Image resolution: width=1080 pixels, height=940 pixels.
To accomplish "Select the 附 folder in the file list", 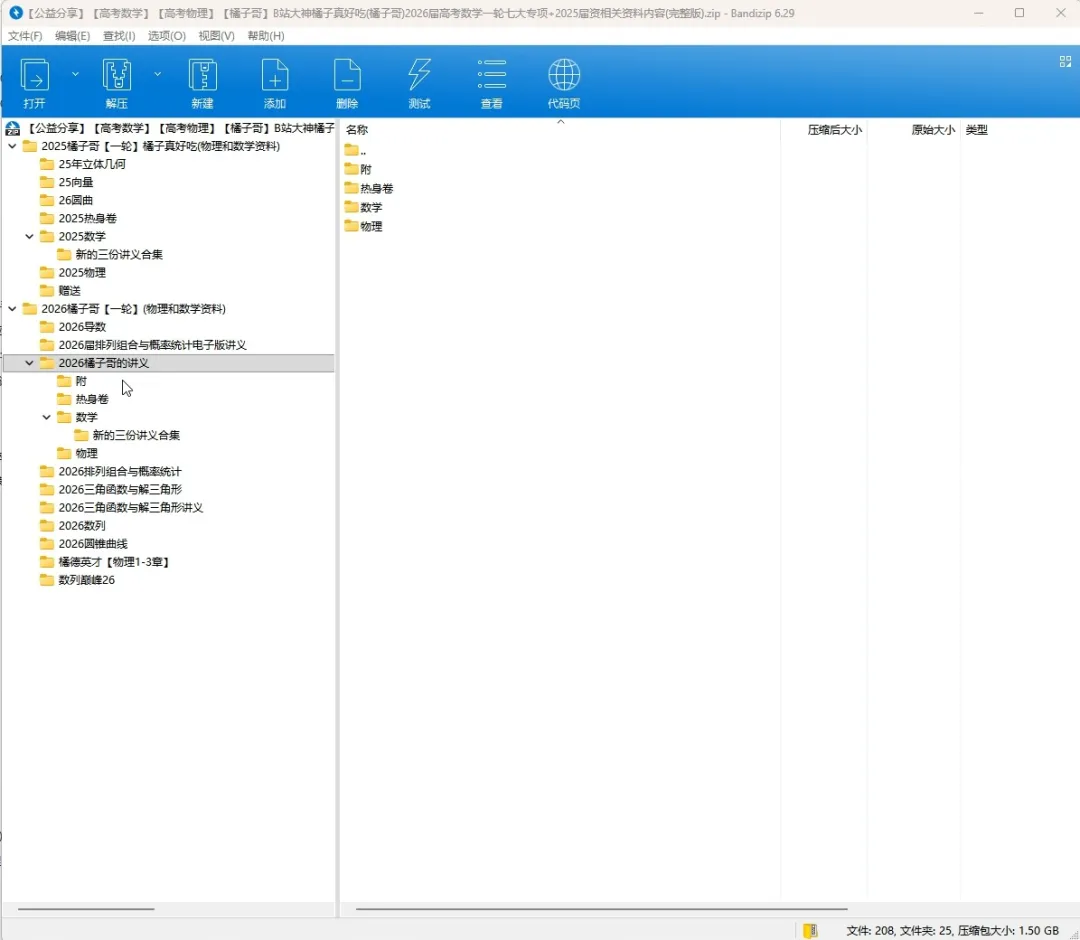I will click(x=358, y=169).
